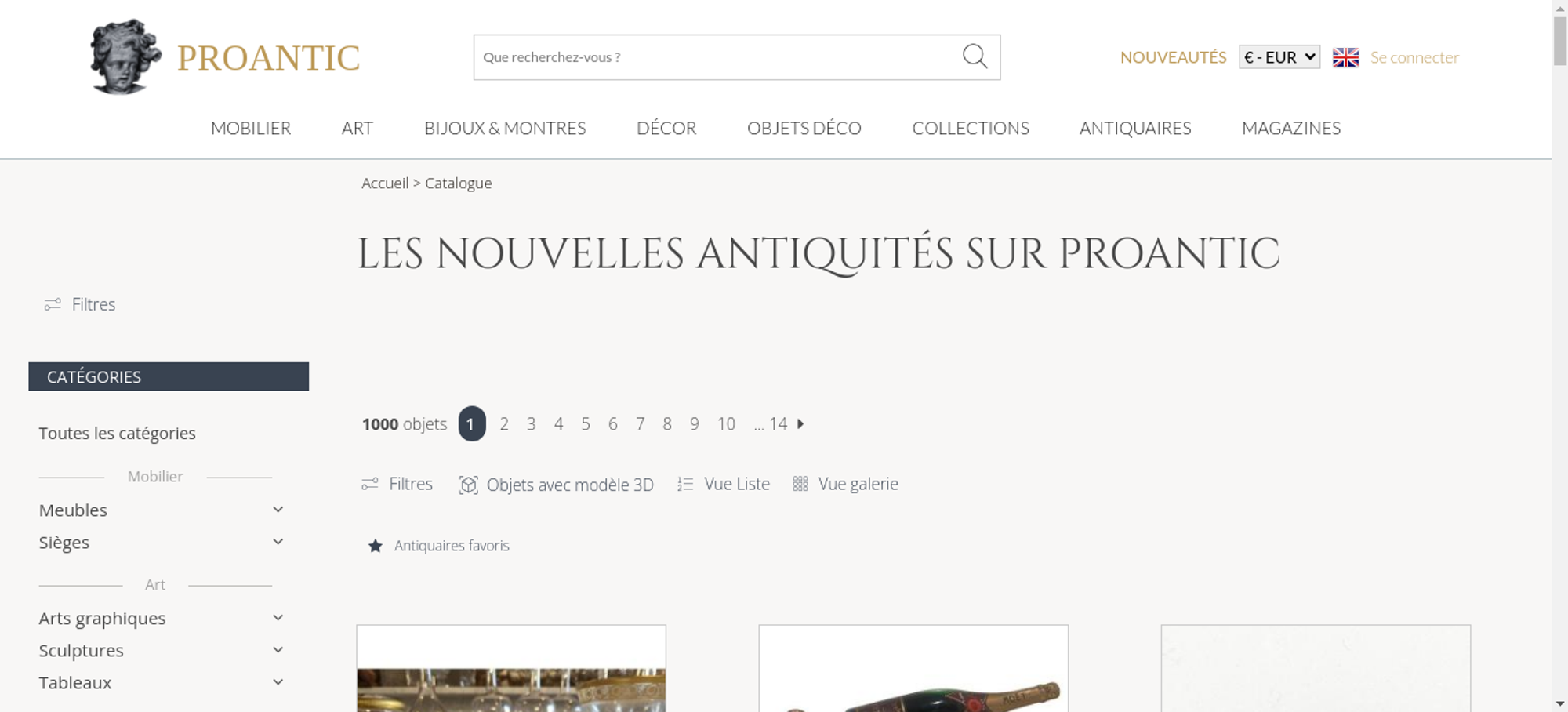This screenshot has height=712, width=1568.
Task: Go to page 5 of results
Action: pos(586,424)
